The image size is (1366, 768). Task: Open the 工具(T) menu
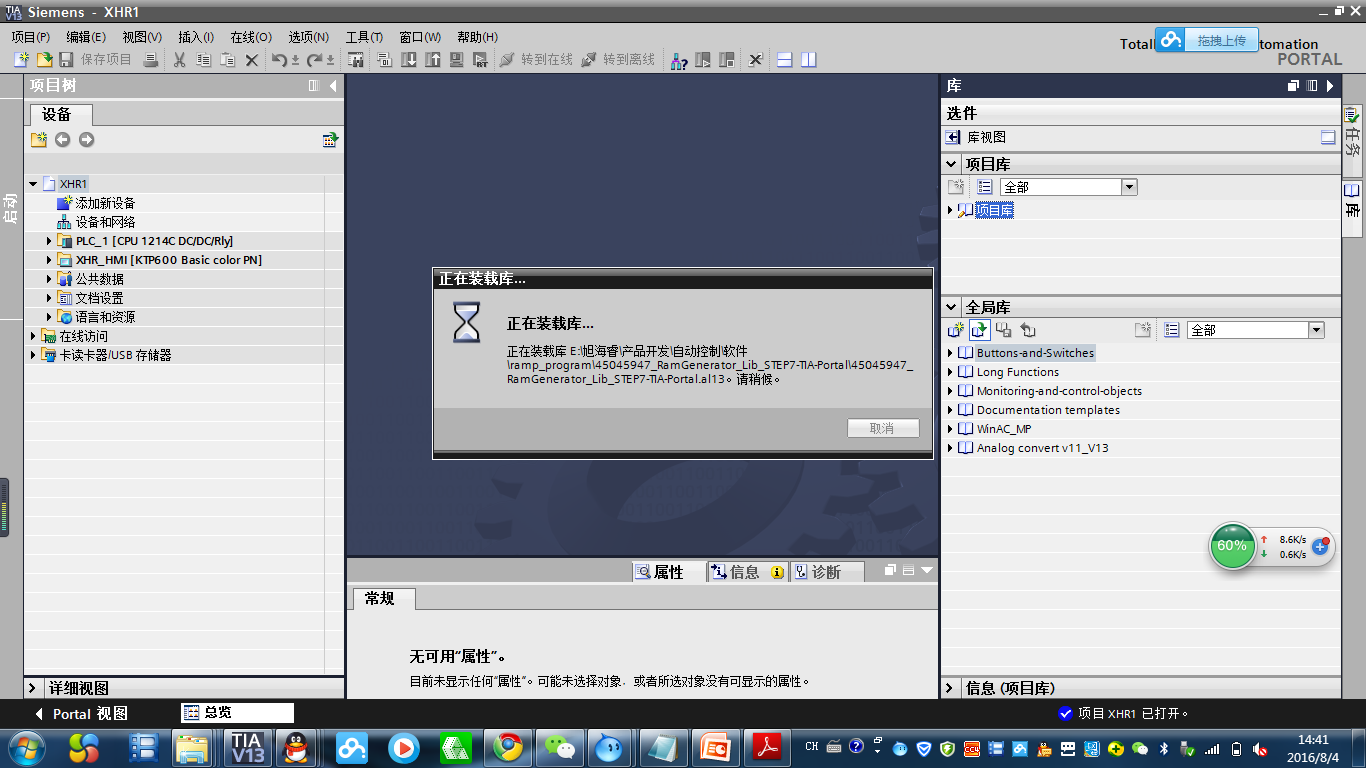(x=364, y=37)
